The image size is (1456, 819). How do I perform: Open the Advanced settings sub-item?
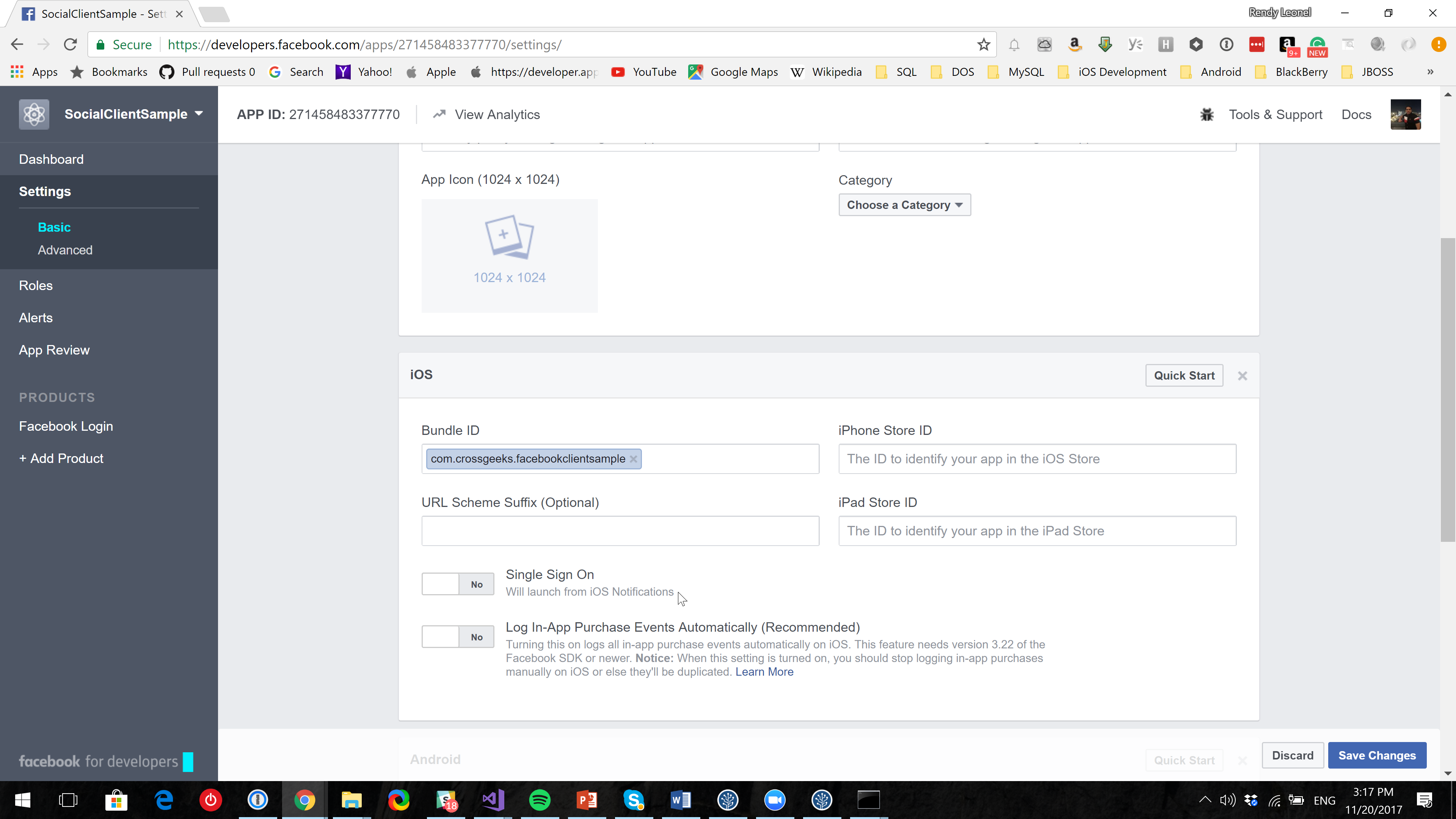coord(65,250)
